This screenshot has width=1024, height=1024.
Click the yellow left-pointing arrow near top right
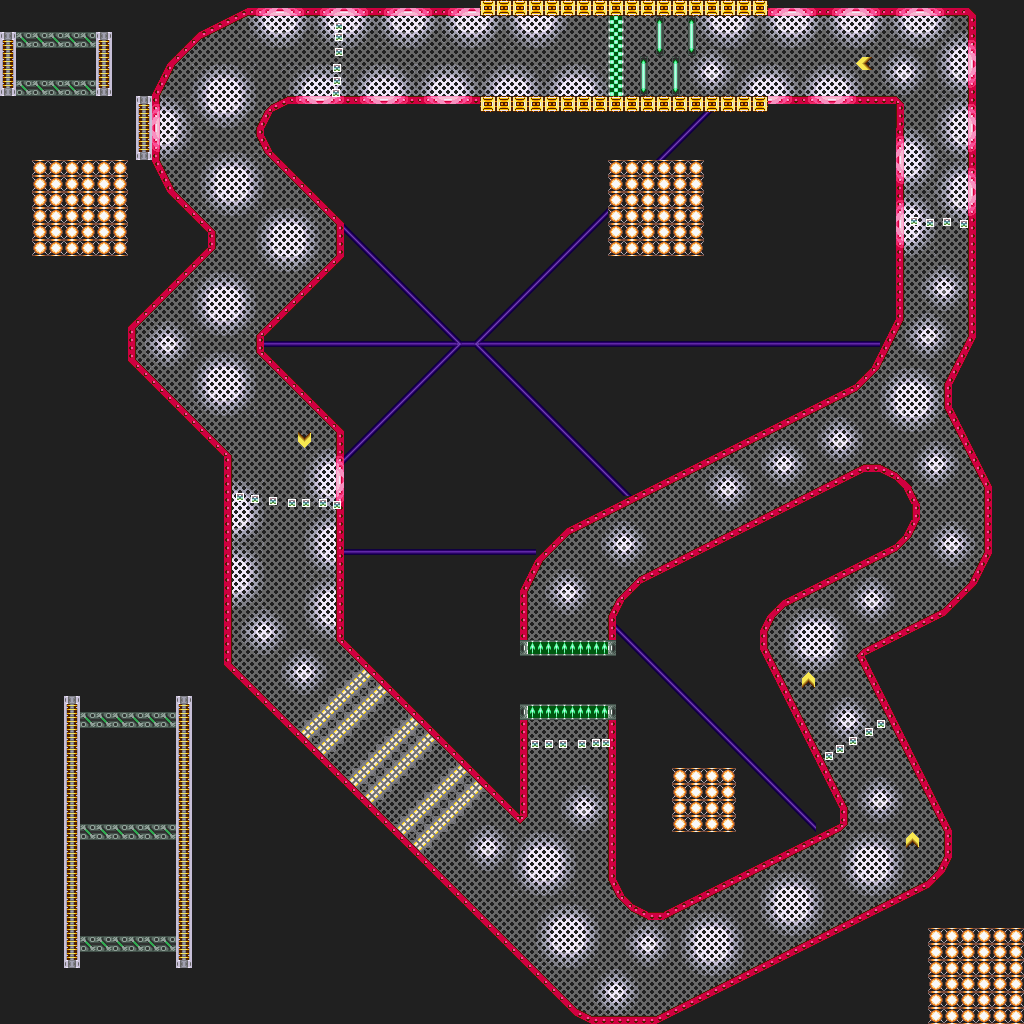click(x=862, y=62)
